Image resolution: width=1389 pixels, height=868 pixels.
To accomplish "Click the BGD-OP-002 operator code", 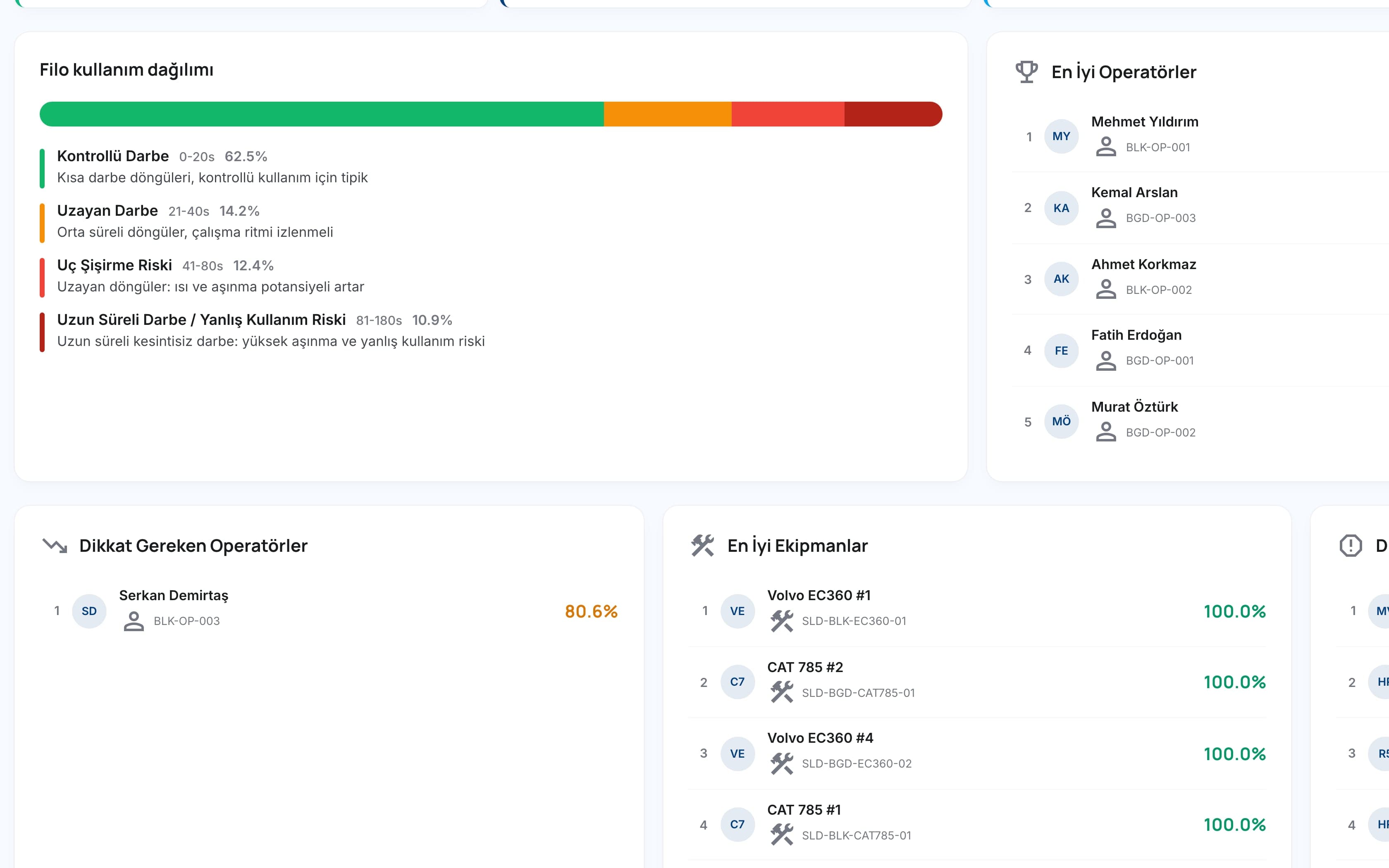I will [1160, 432].
